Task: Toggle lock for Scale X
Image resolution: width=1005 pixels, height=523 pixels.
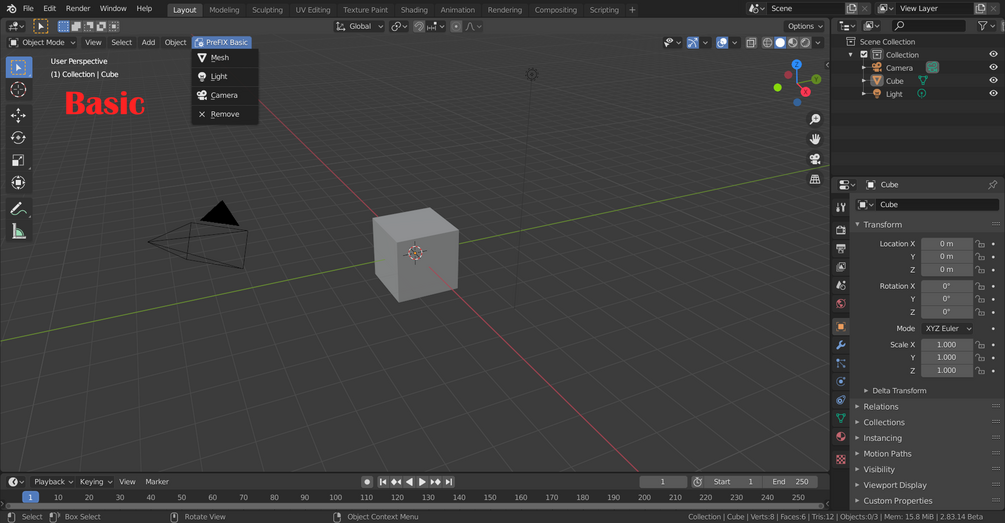Action: (980, 345)
